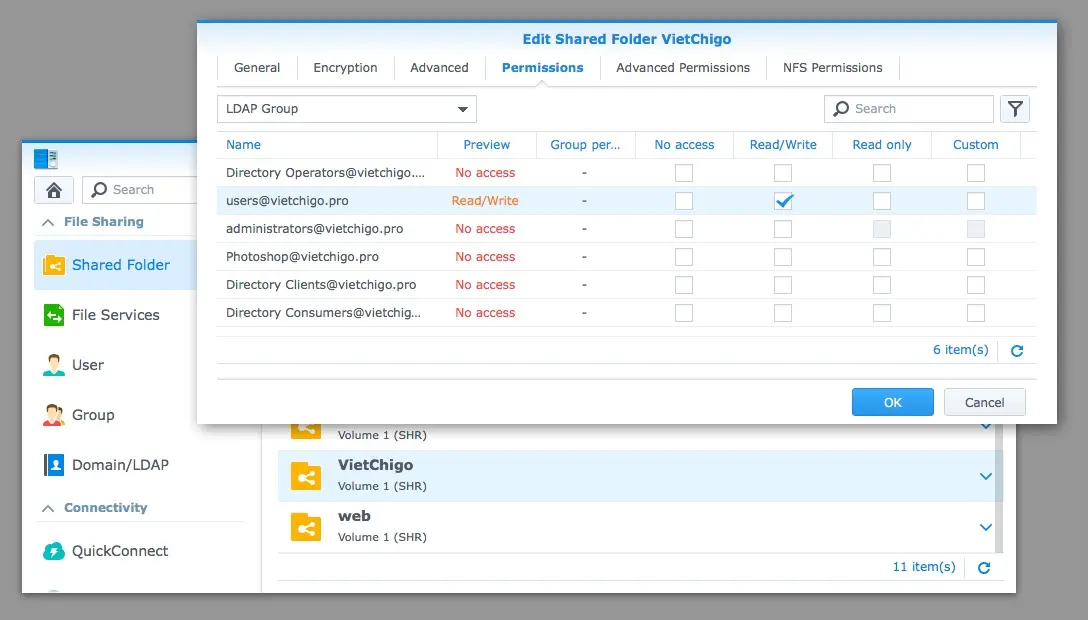Expand the VietChigo folder details chevron
1088x620 pixels.
pos(985,476)
